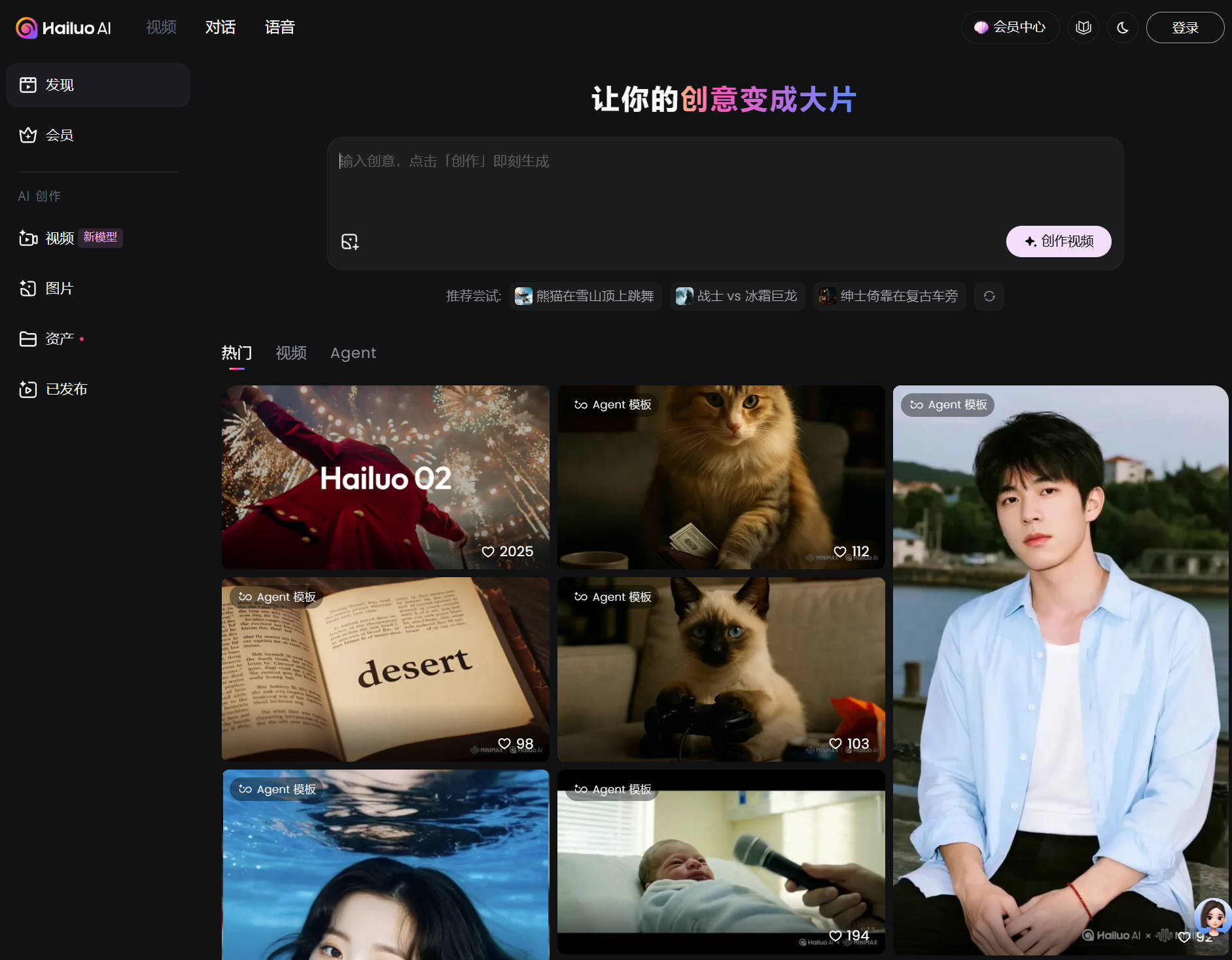
Task: Switch to the 语音 top navigation tab
Action: (x=279, y=27)
